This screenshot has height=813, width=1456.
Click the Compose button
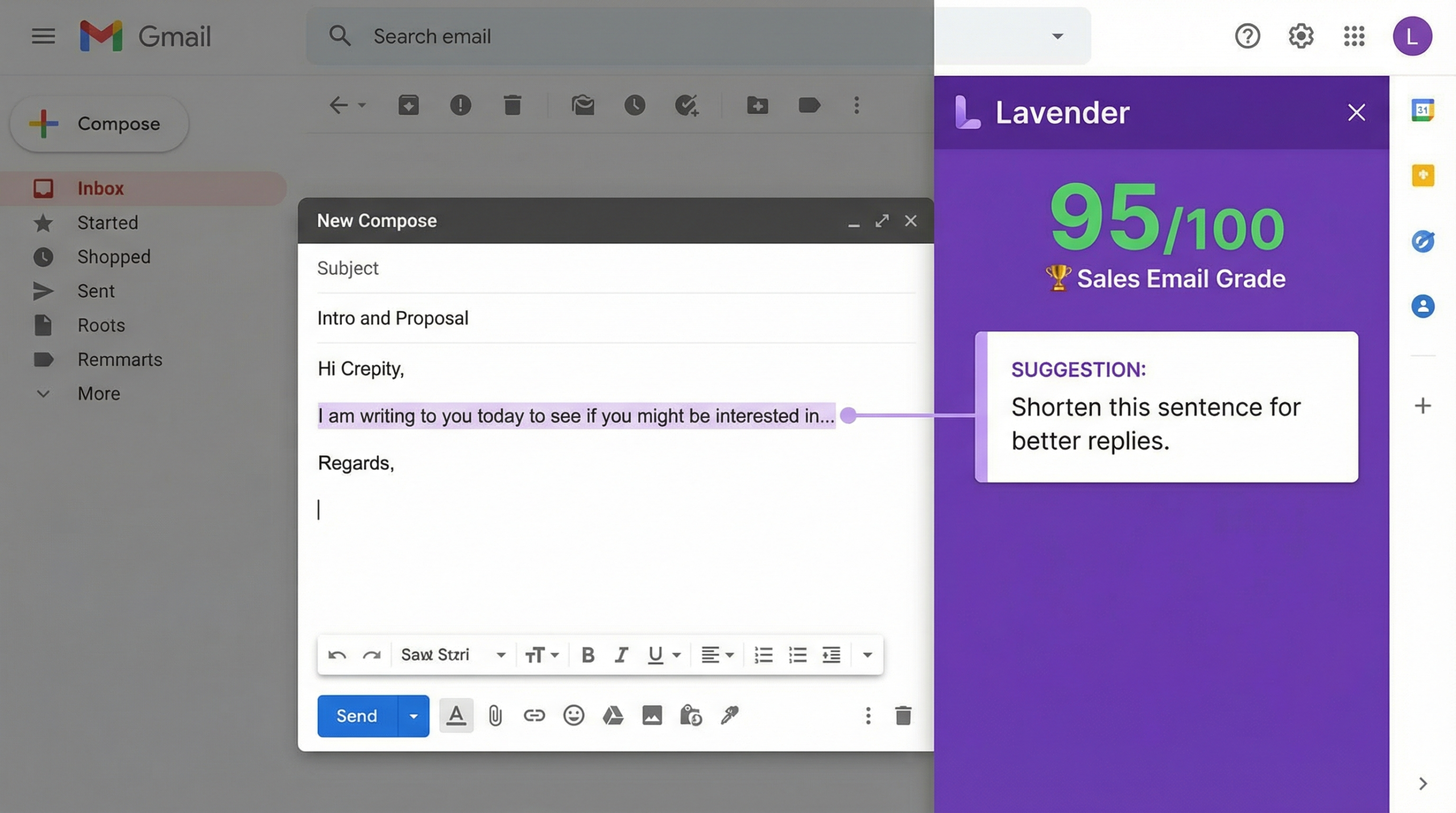click(100, 123)
